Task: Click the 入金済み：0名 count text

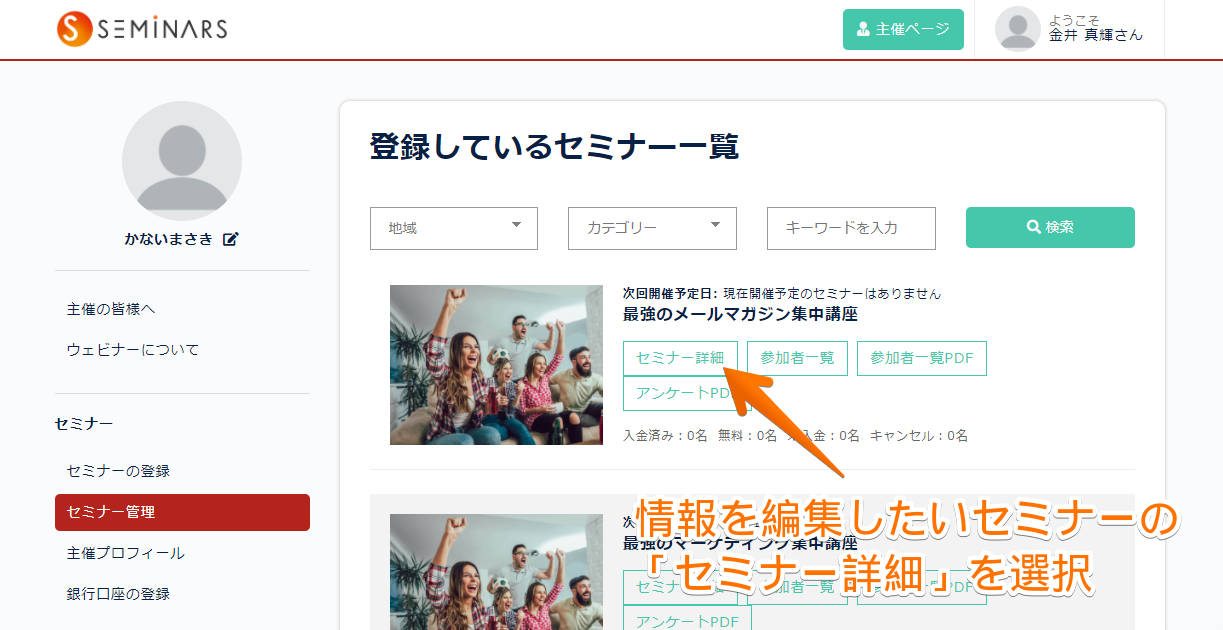Action: coord(665,436)
